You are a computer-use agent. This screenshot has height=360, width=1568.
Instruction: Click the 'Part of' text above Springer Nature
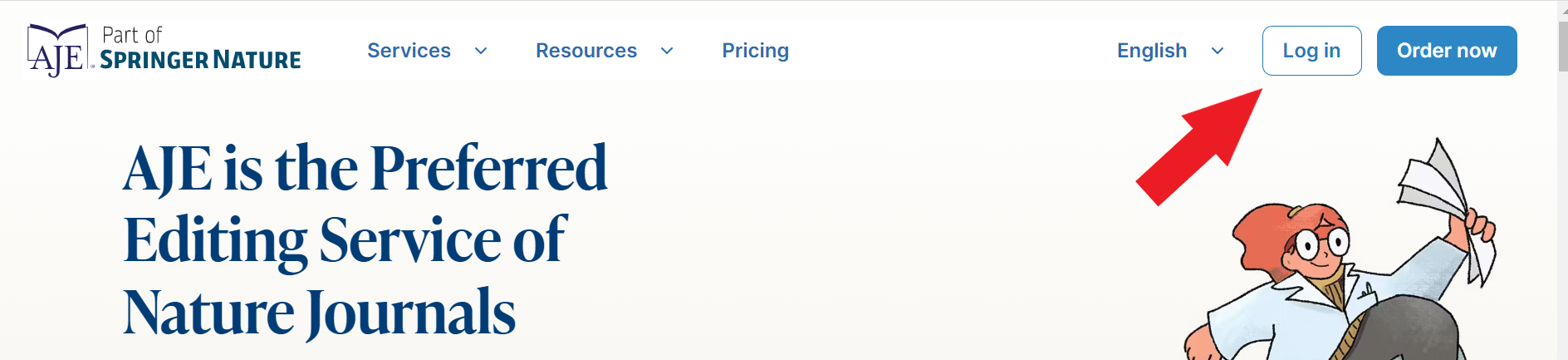(132, 35)
